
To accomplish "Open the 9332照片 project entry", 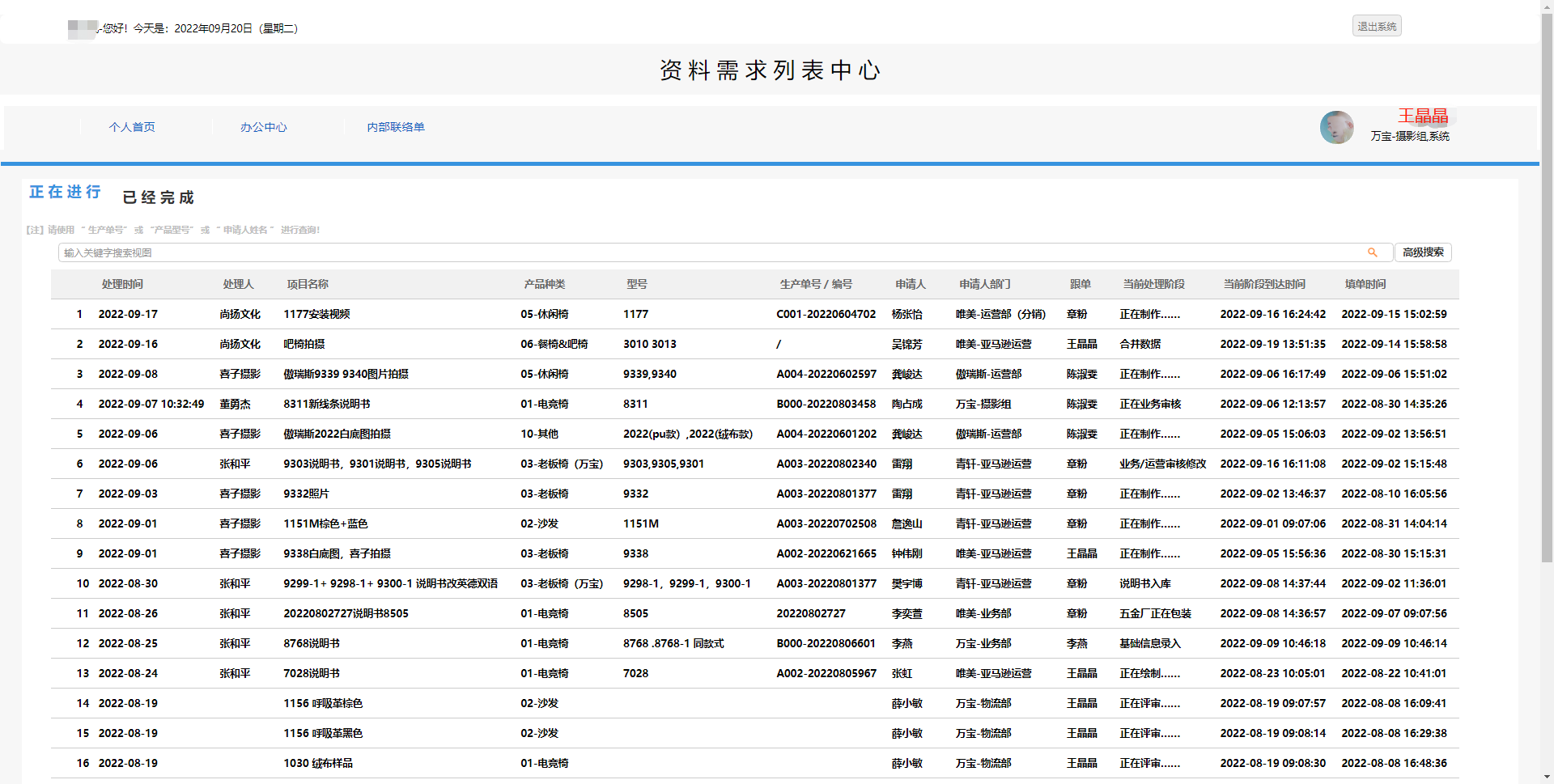I will pyautogui.click(x=306, y=494).
